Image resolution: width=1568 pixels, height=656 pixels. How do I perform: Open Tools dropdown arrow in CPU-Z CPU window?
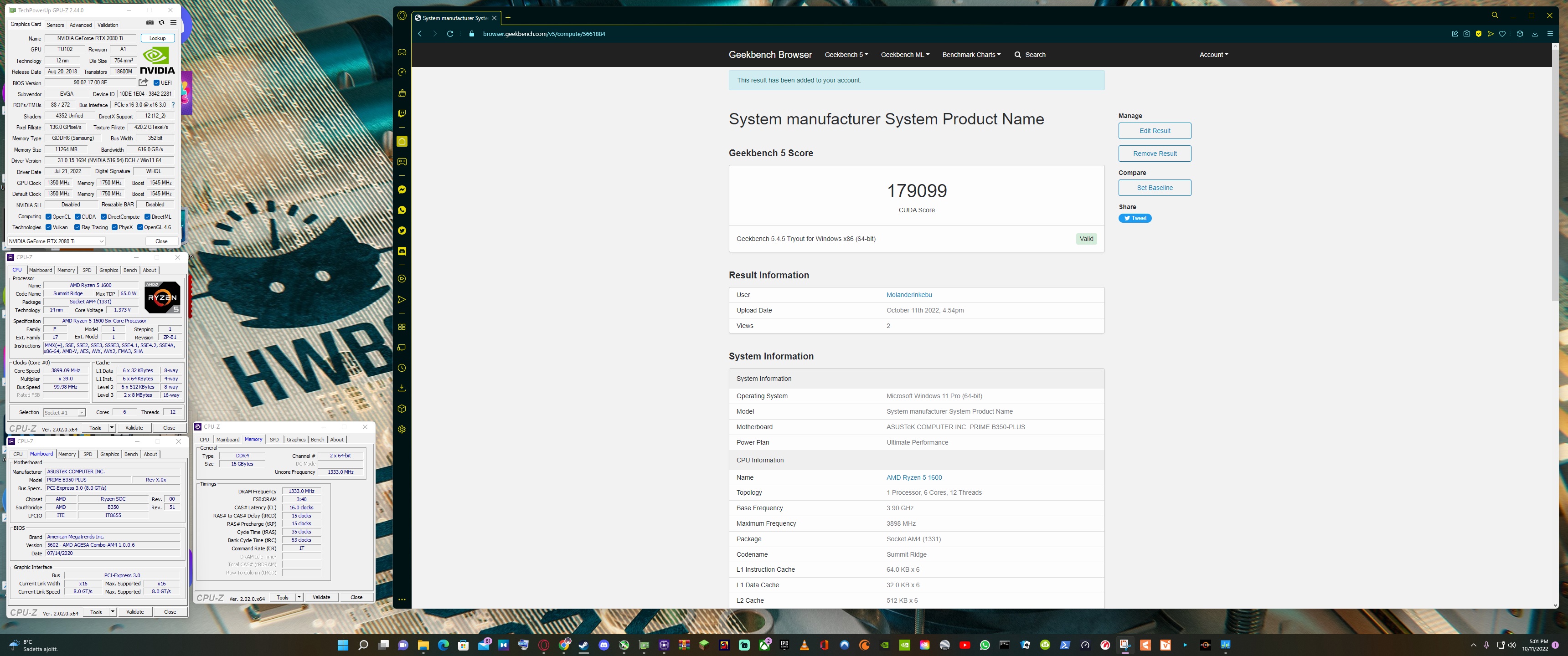click(111, 428)
